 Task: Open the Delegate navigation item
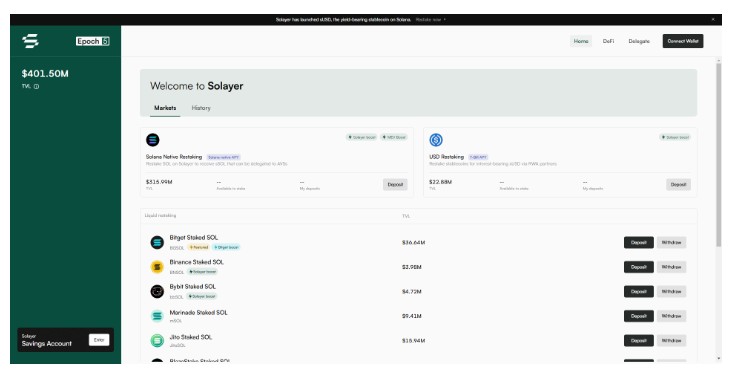(639, 41)
